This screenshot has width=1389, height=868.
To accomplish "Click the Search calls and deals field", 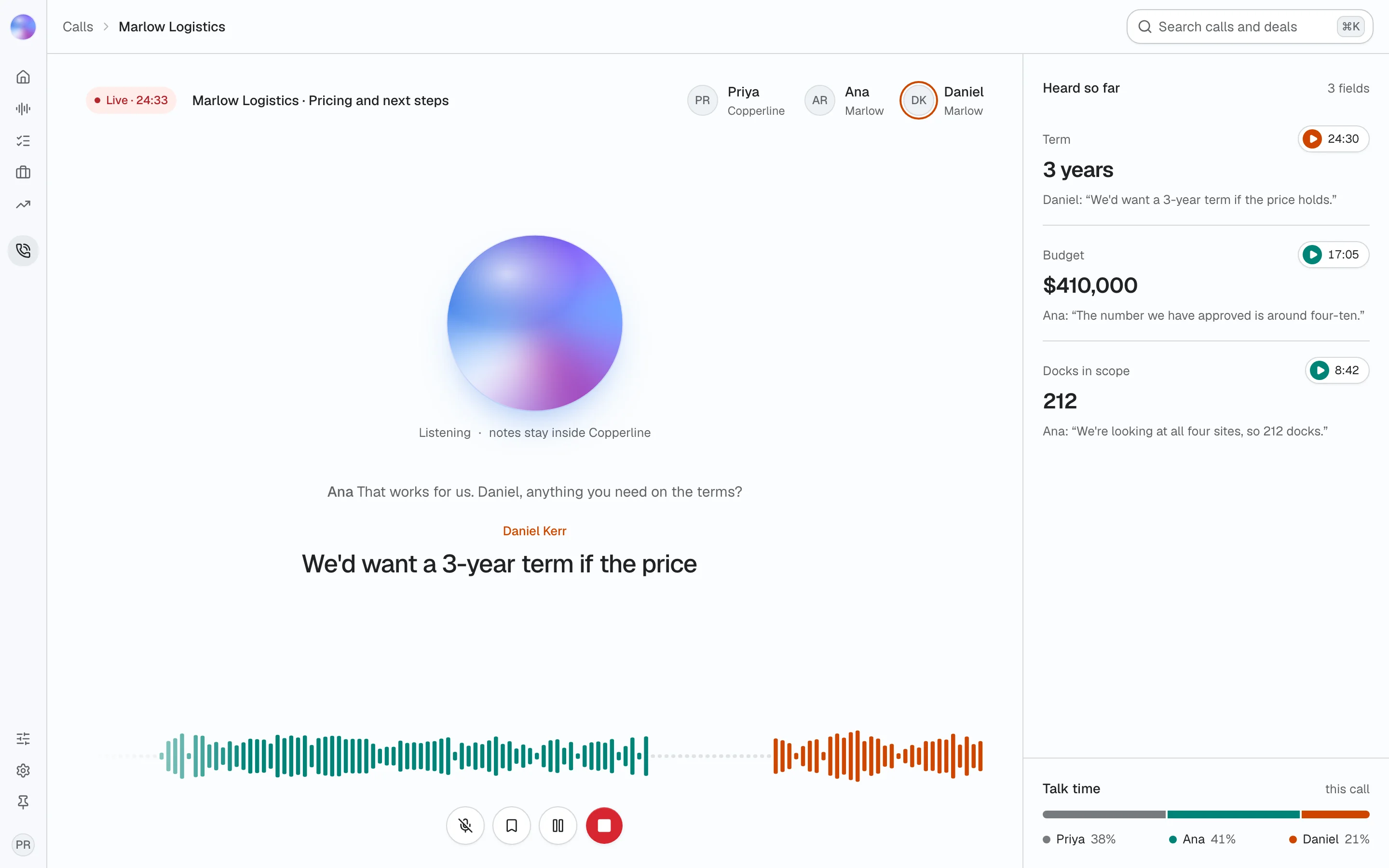I will tap(1250, 27).
